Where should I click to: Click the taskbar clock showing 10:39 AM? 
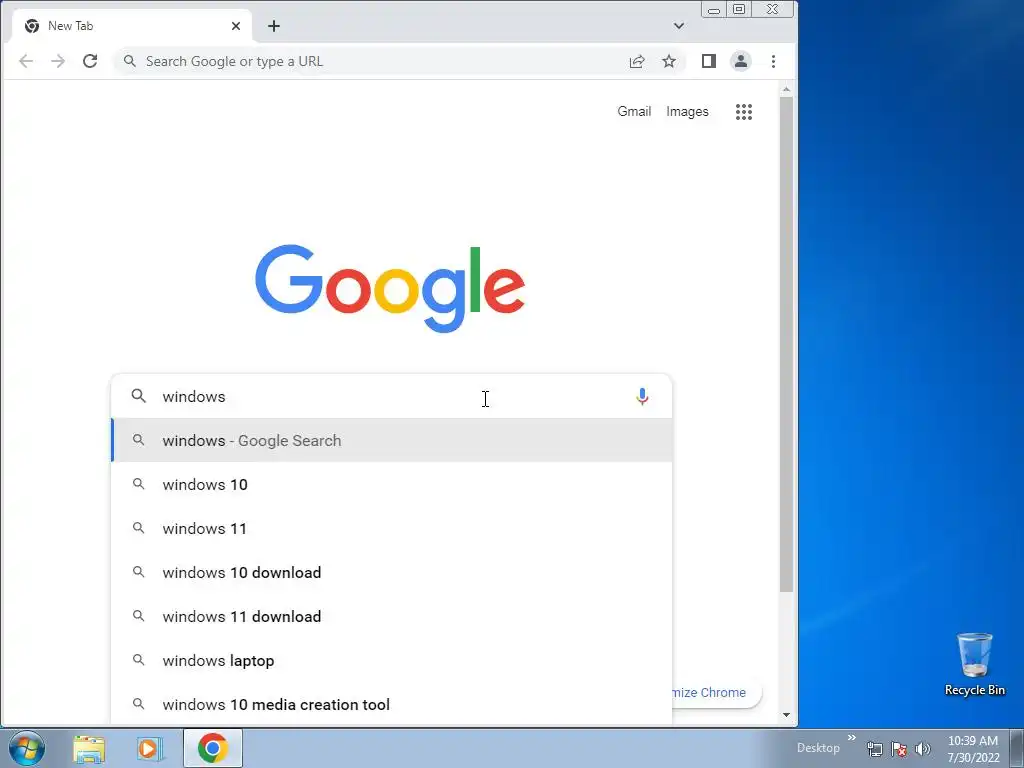[973, 749]
